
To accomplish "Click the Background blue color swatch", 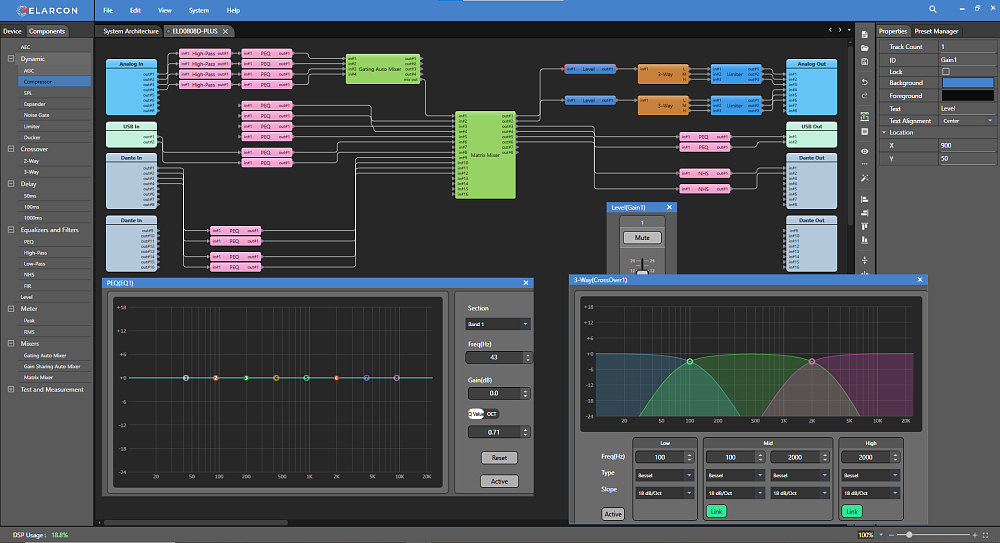I will point(967,83).
